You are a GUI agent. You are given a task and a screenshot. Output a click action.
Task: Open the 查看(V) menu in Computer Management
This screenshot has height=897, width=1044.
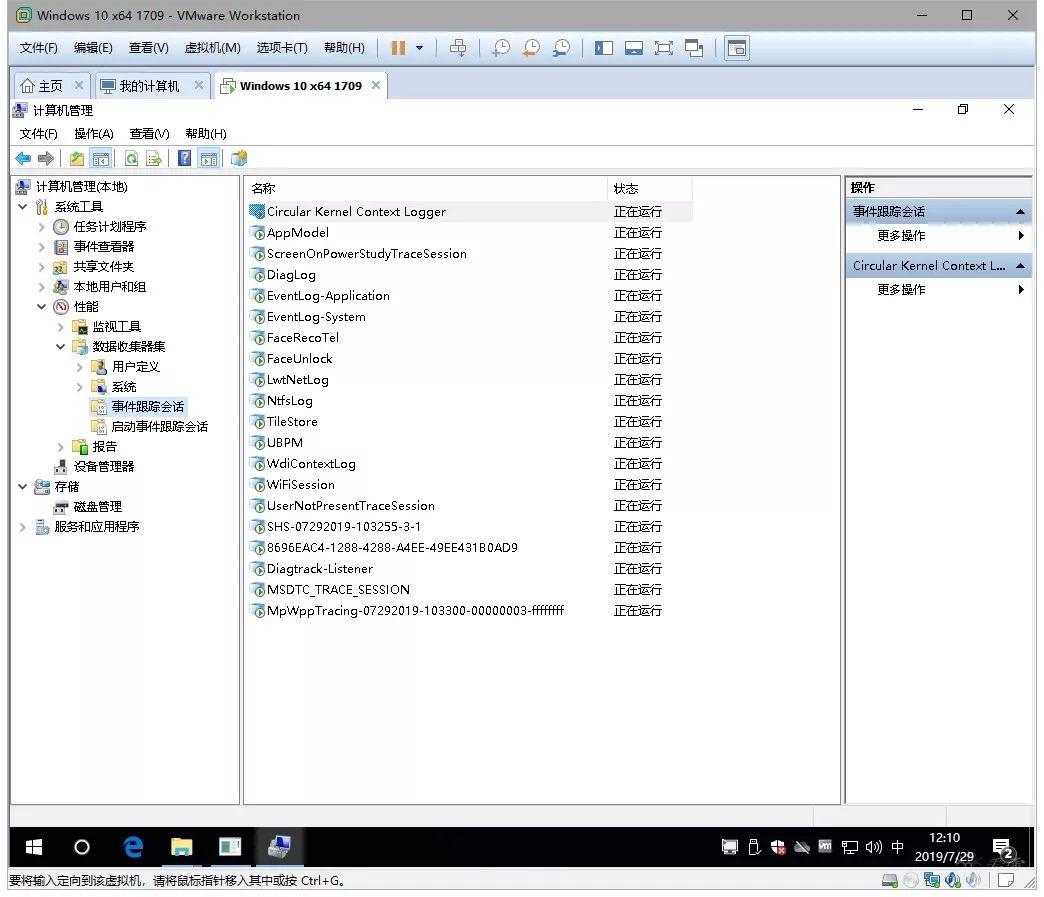[x=148, y=133]
